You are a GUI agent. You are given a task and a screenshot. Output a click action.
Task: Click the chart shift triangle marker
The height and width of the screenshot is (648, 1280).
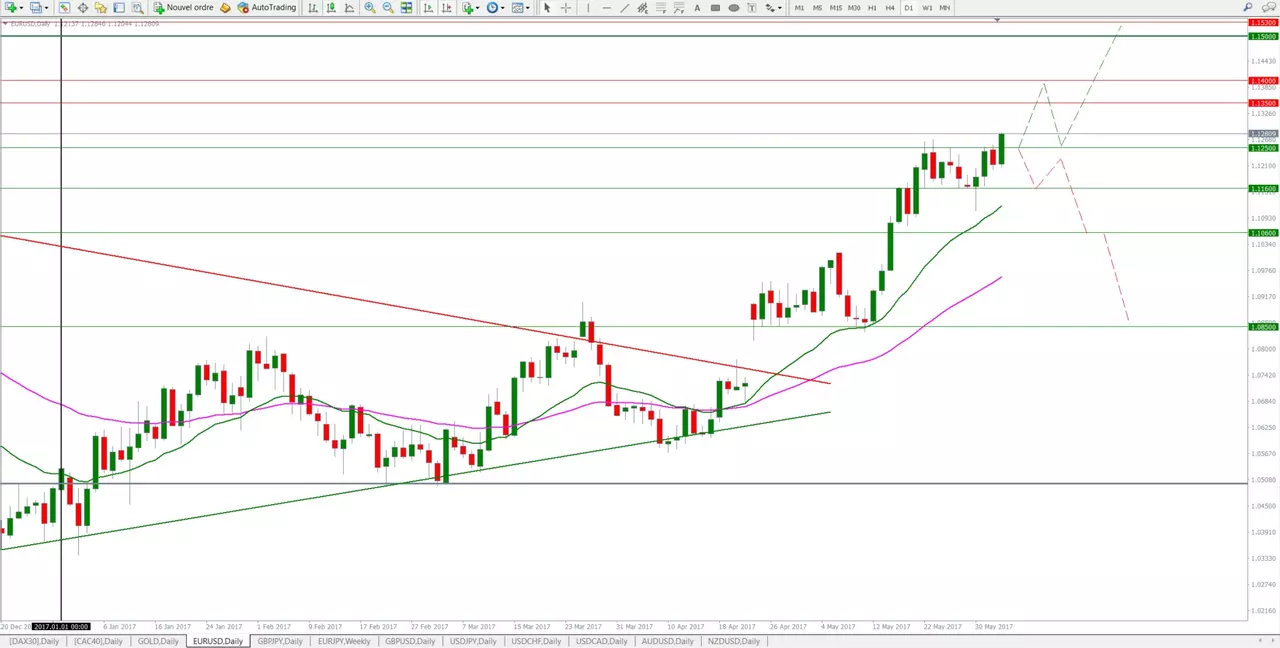coord(997,20)
